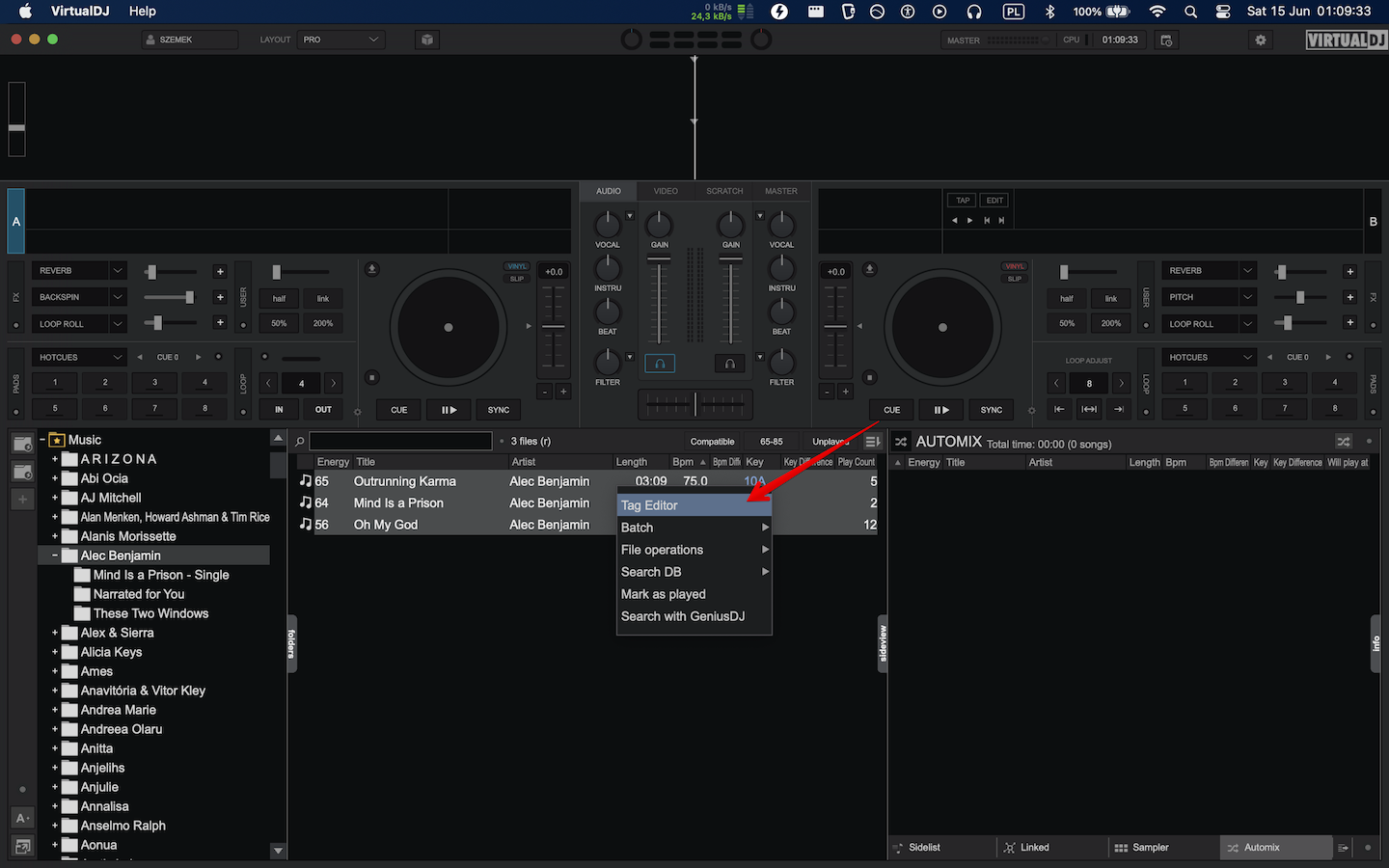The width and height of the screenshot is (1389, 868).
Task: Click the automix repeat/shuffle icon at panel right
Action: [x=1344, y=442]
